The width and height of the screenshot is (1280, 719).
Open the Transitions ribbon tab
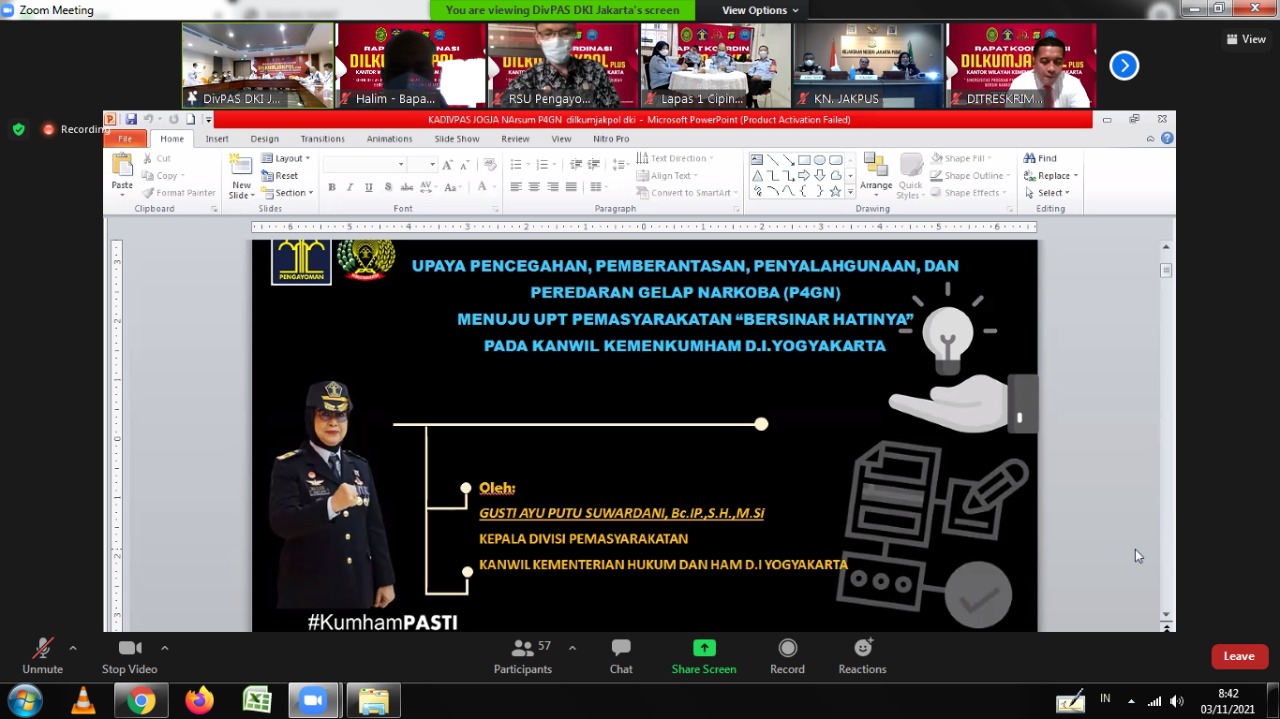pyautogui.click(x=322, y=139)
